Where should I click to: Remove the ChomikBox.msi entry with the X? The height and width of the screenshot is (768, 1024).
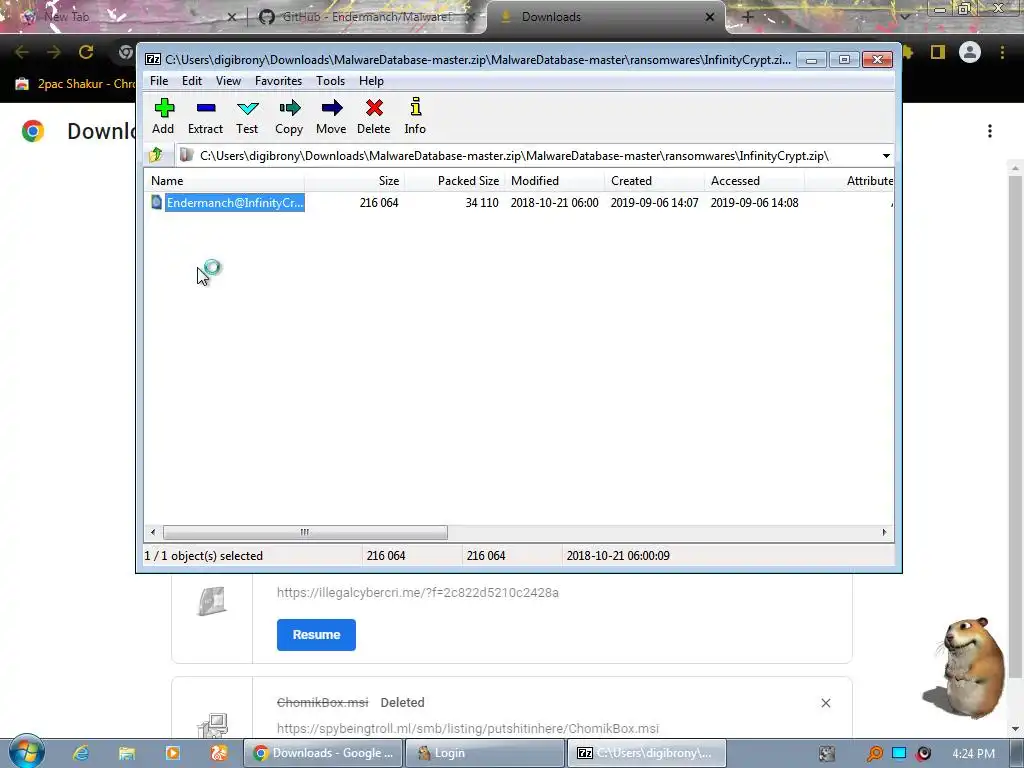click(x=826, y=703)
